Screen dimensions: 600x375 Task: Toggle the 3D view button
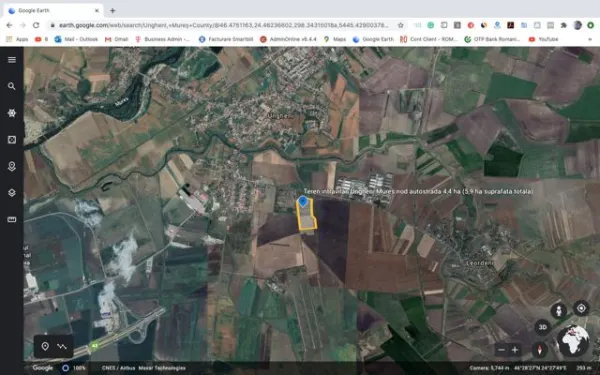(x=543, y=327)
